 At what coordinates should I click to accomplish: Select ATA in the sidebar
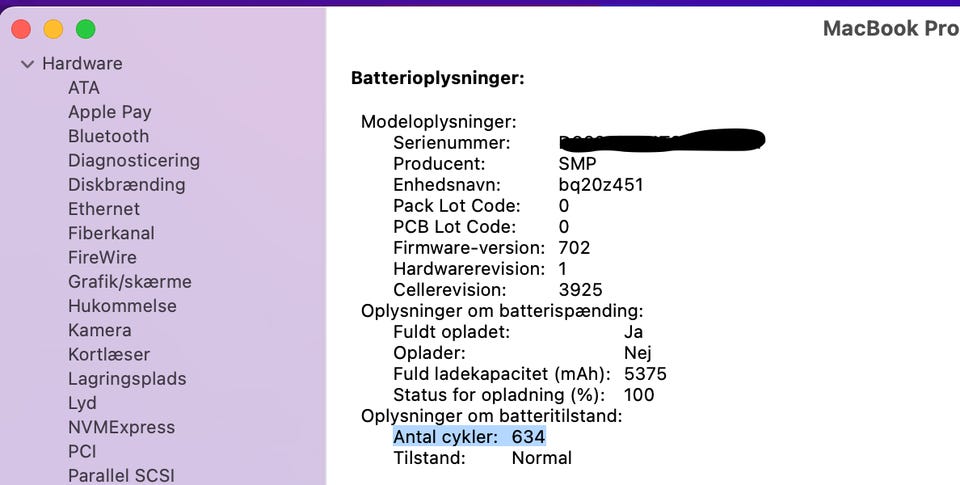coord(84,88)
